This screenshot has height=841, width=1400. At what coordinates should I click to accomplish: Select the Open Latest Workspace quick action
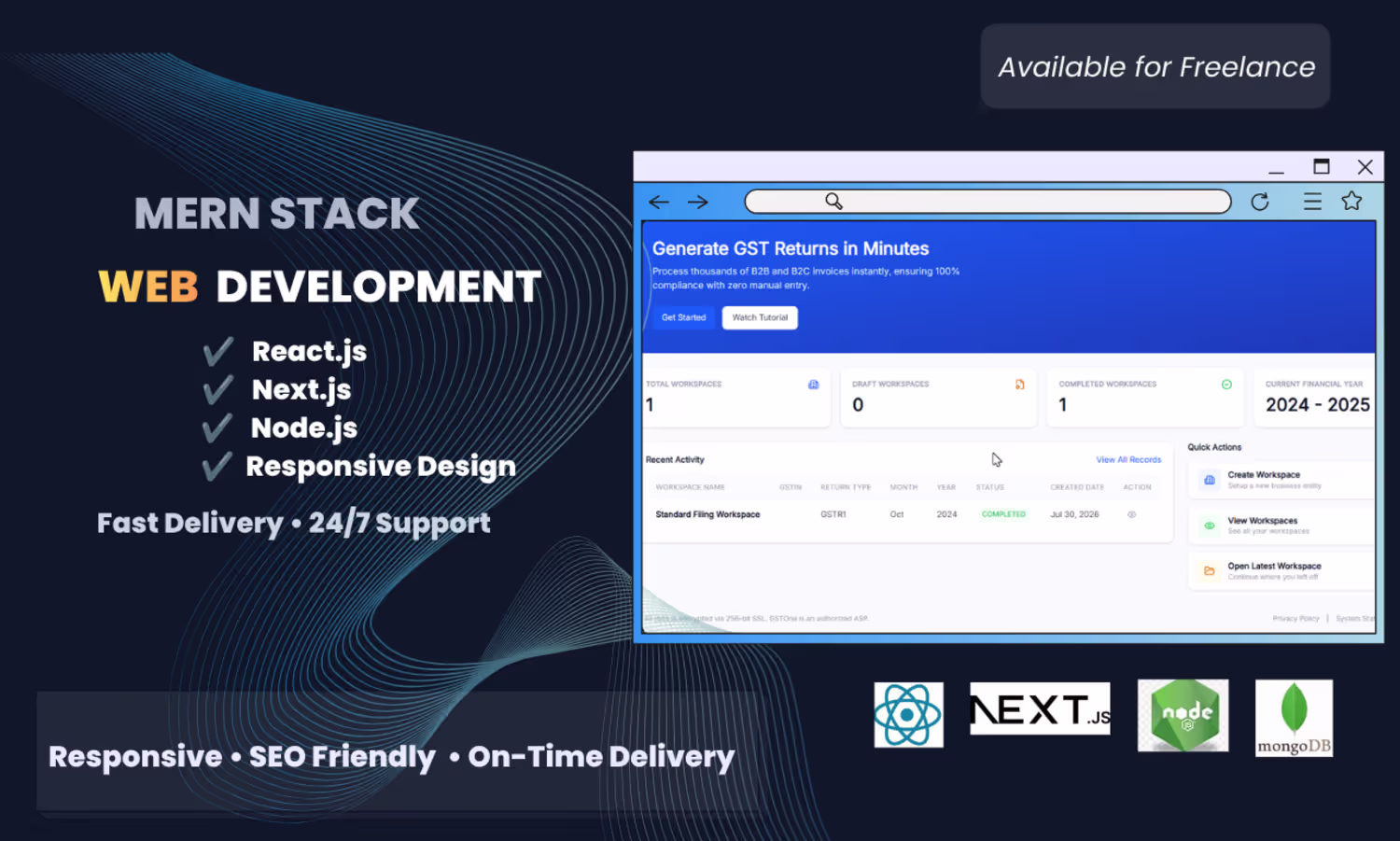(x=1281, y=571)
